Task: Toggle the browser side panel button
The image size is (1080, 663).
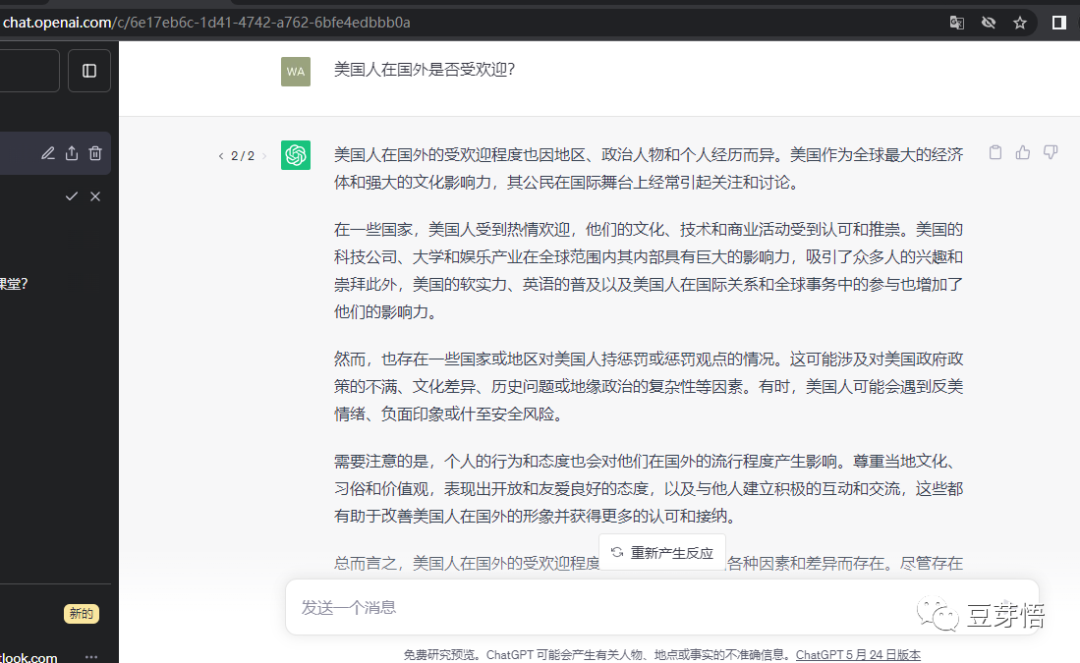Action: (1059, 22)
